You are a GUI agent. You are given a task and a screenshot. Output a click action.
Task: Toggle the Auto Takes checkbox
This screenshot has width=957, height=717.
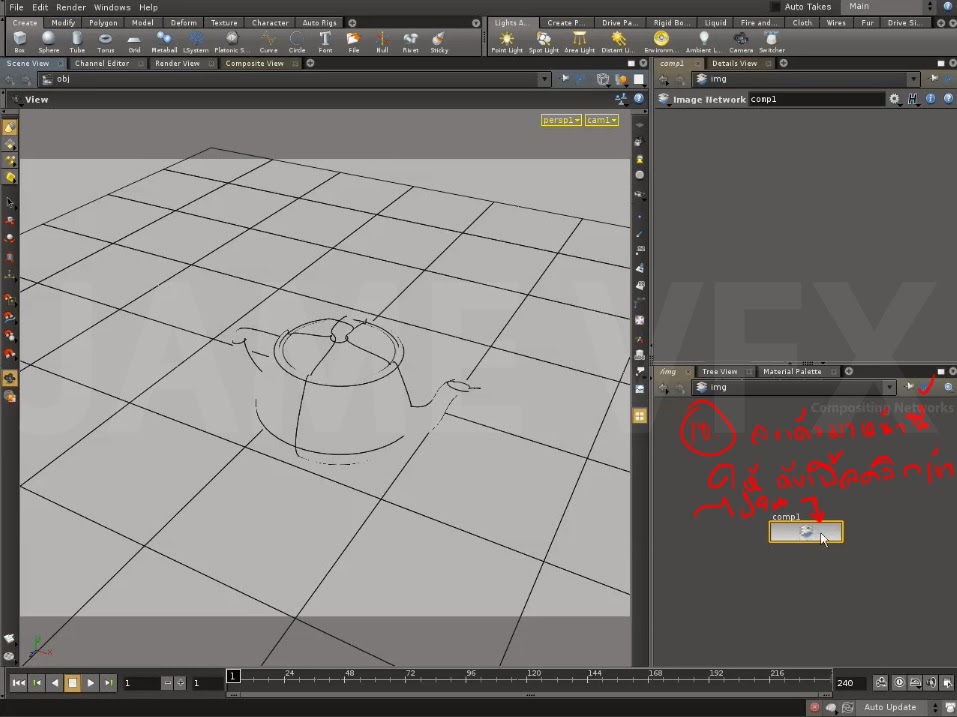pos(775,7)
